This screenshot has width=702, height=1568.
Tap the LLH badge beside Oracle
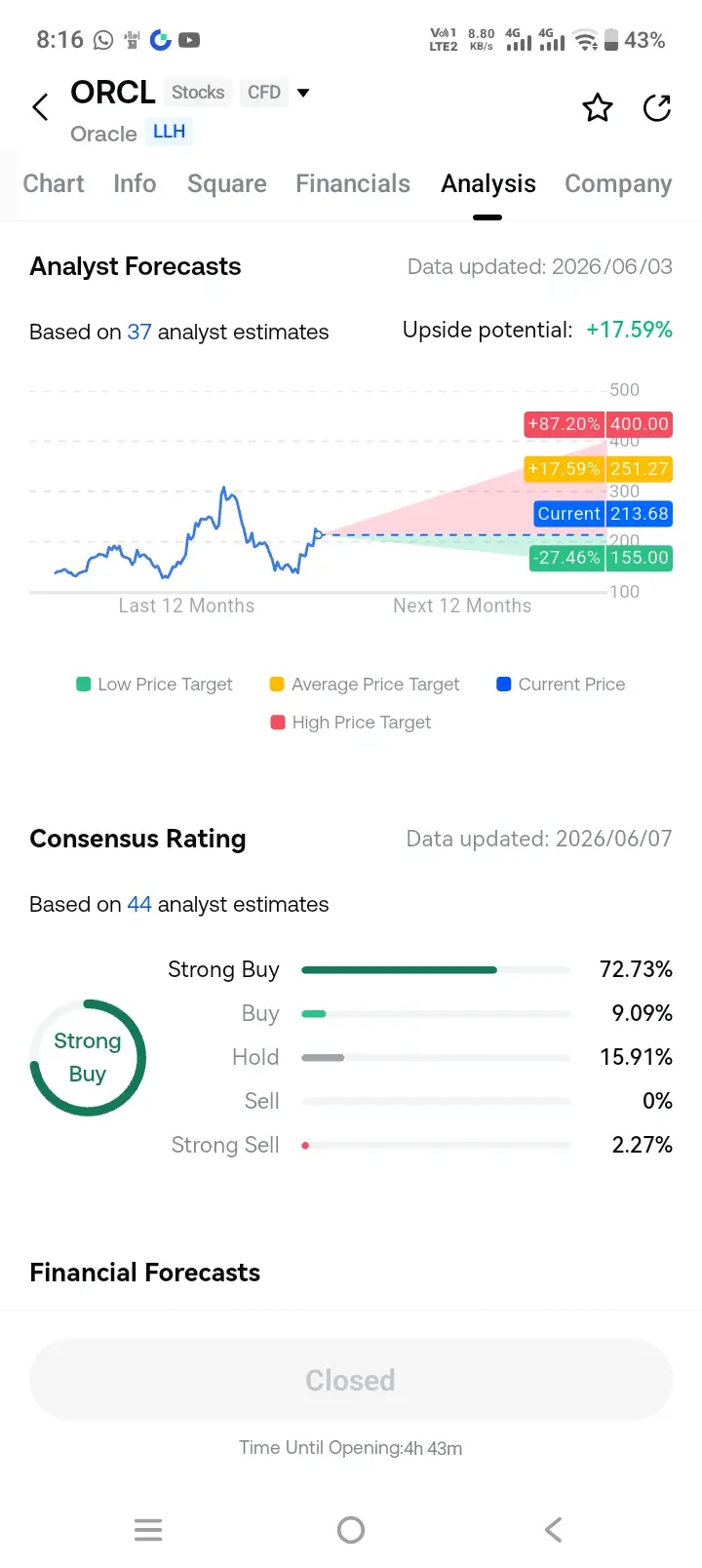tap(169, 132)
